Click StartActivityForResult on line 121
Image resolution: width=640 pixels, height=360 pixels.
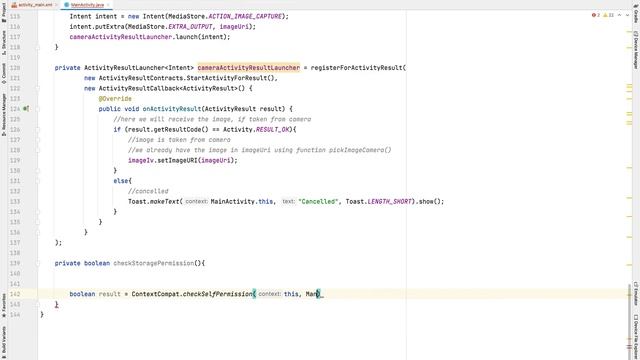tap(227, 78)
